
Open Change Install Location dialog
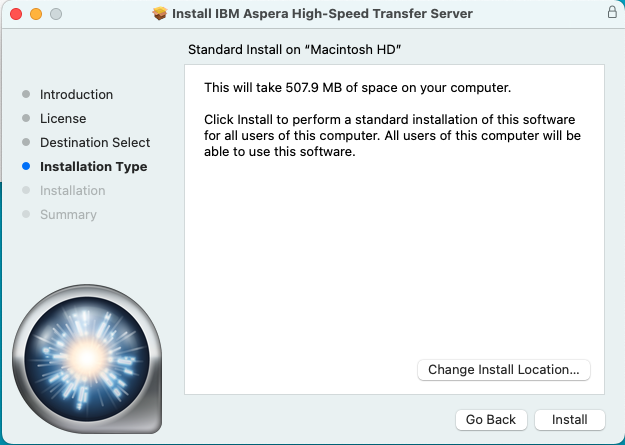click(504, 370)
